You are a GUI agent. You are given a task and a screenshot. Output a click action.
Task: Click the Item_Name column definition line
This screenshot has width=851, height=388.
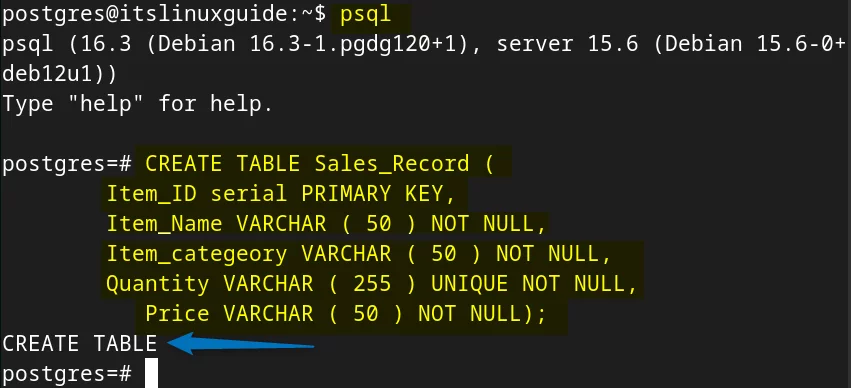point(326,224)
